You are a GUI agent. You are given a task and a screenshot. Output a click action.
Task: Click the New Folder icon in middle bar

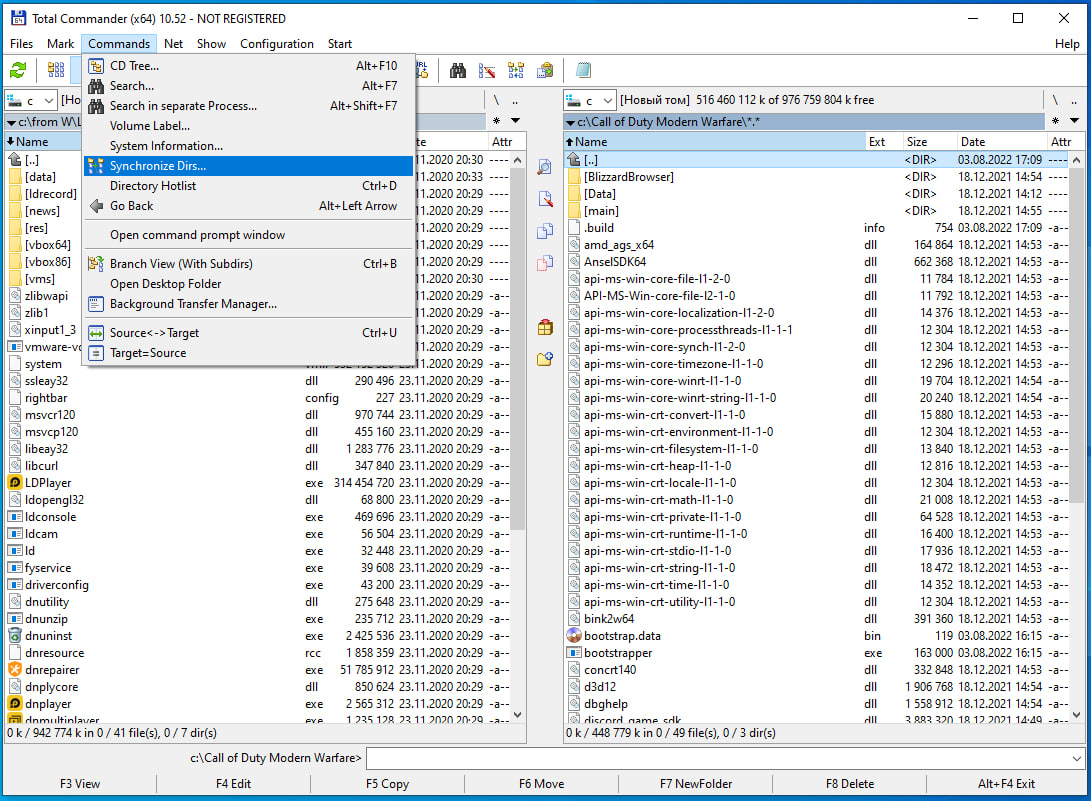tap(545, 359)
